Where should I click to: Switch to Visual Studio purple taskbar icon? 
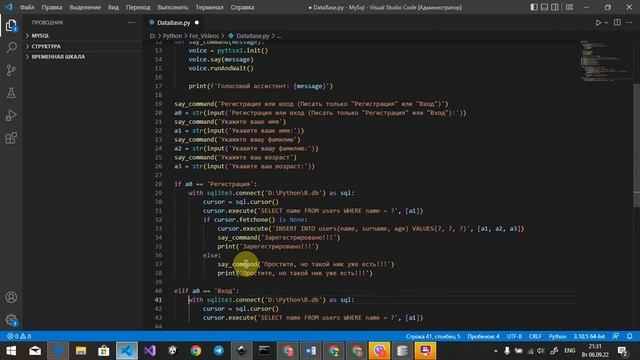(150, 351)
